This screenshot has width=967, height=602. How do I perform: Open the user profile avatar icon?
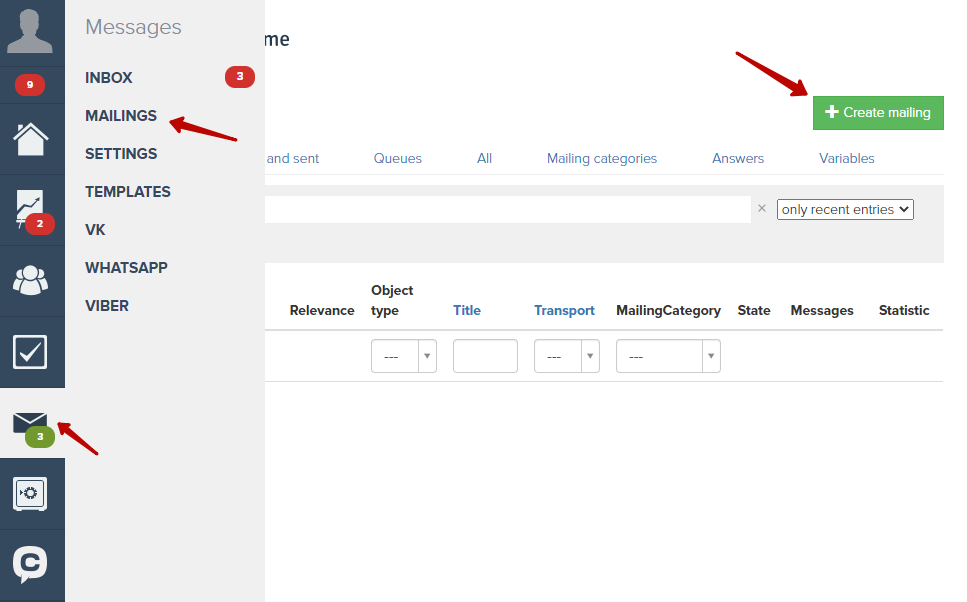[x=30, y=30]
